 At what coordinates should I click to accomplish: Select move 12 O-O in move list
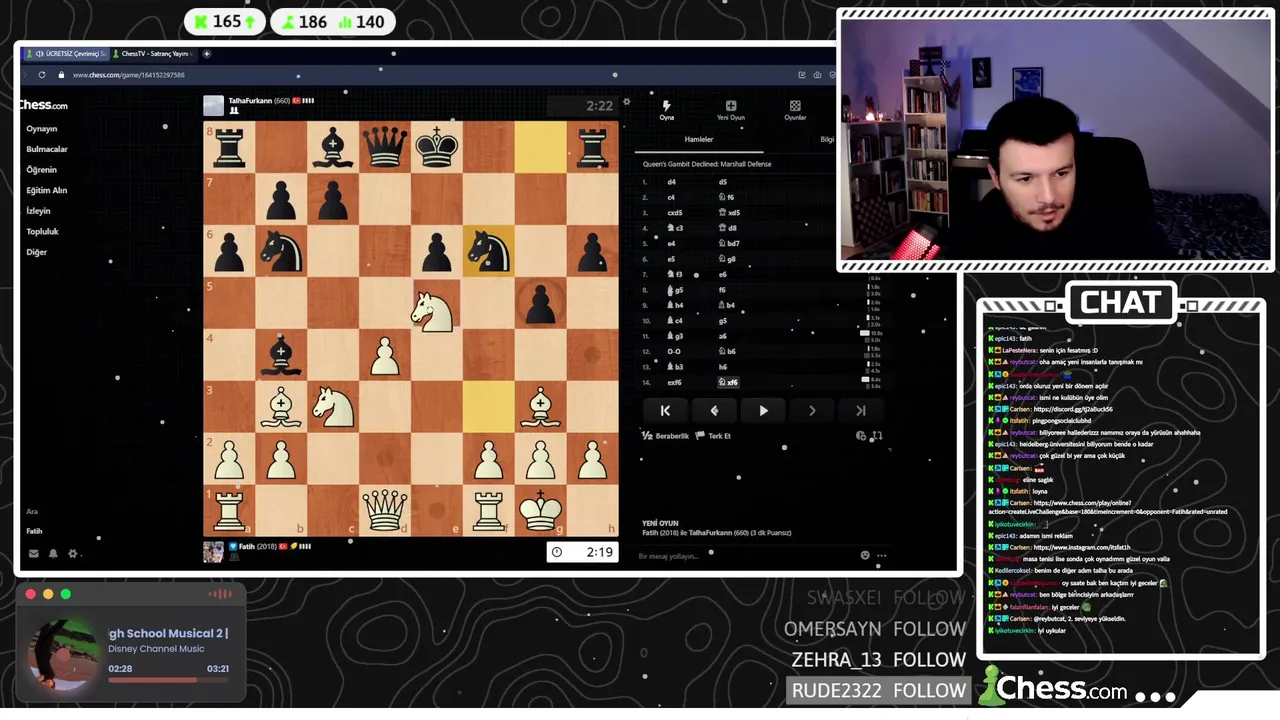(x=674, y=351)
